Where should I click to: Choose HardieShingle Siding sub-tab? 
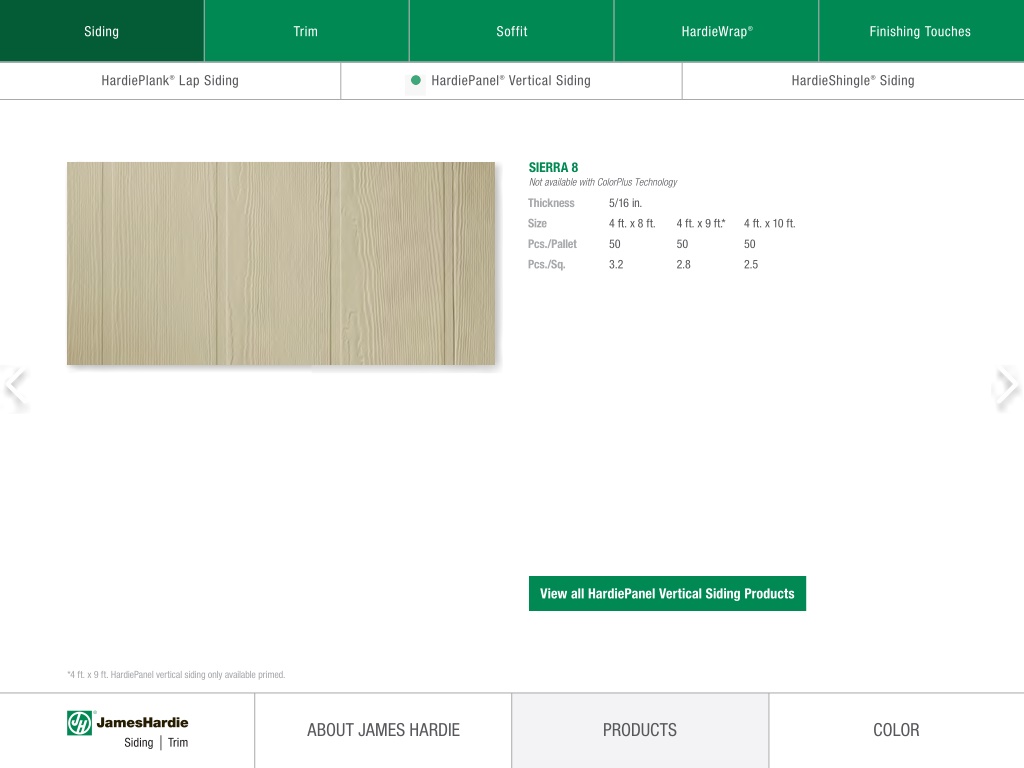tap(853, 80)
